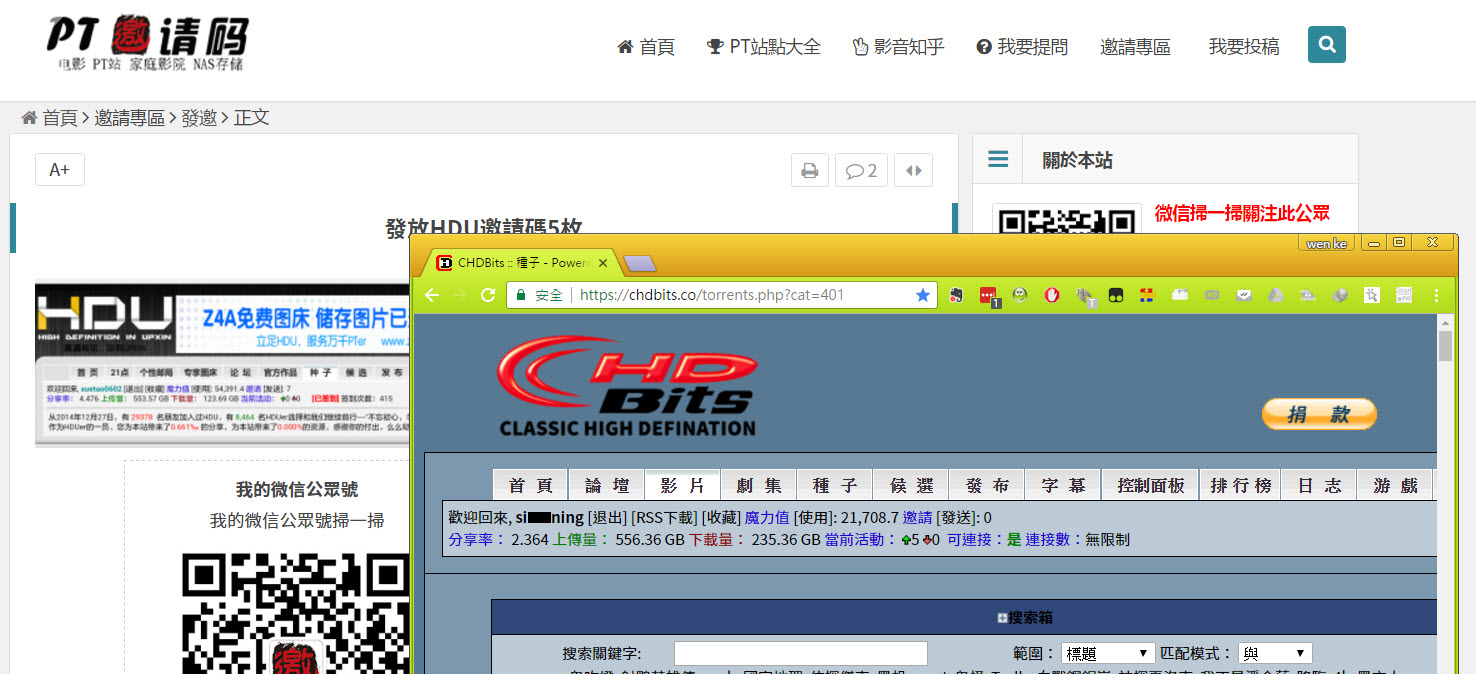
Task: Open 我要提問 in the top navigation
Action: [x=1022, y=47]
